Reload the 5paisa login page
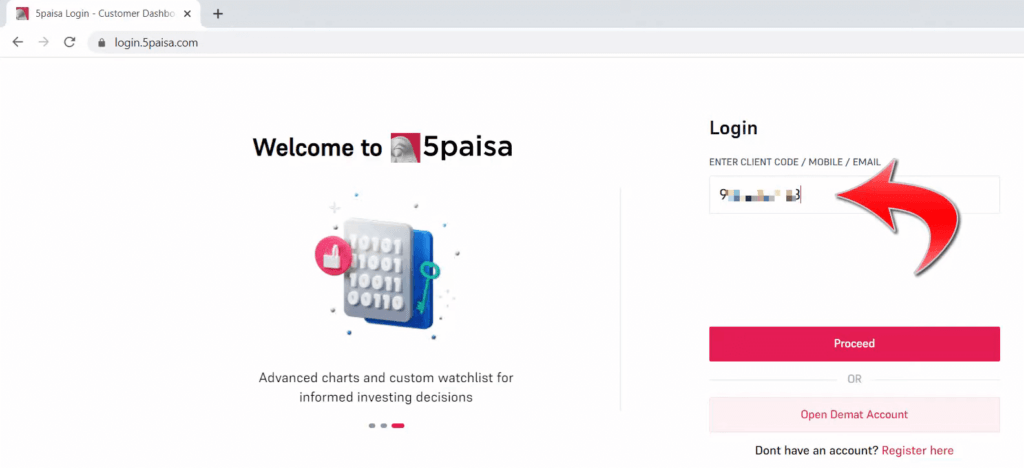The height and width of the screenshot is (468, 1024). click(x=69, y=42)
